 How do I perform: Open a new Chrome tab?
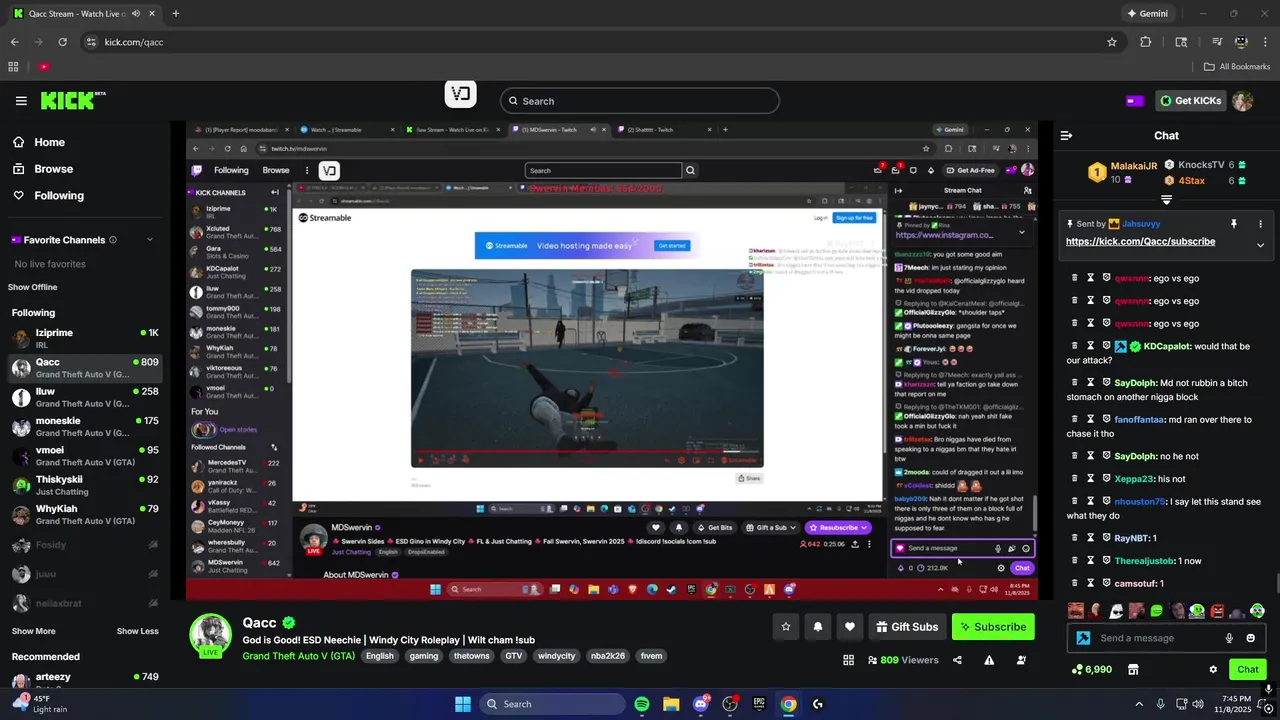click(175, 14)
